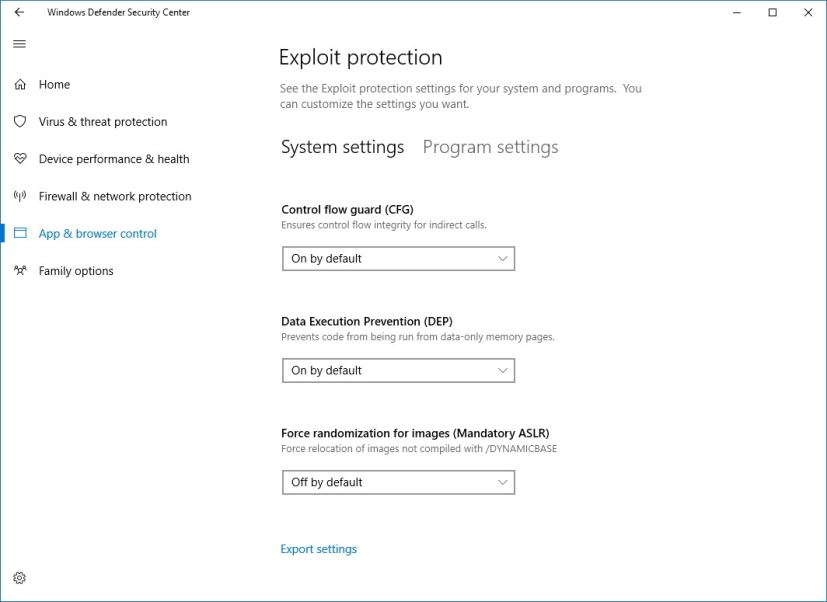Select 'Home' in the navigation pane
The width and height of the screenshot is (827, 602).
tap(54, 84)
